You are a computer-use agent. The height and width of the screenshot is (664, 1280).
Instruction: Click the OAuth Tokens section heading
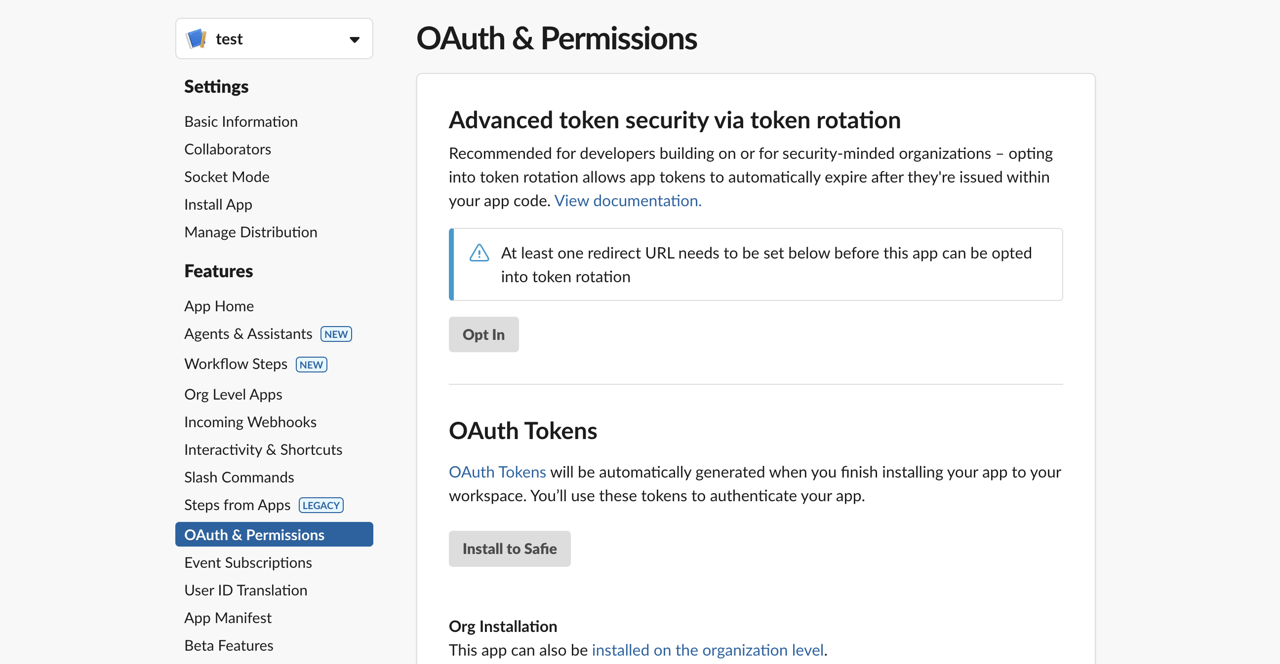coord(523,431)
